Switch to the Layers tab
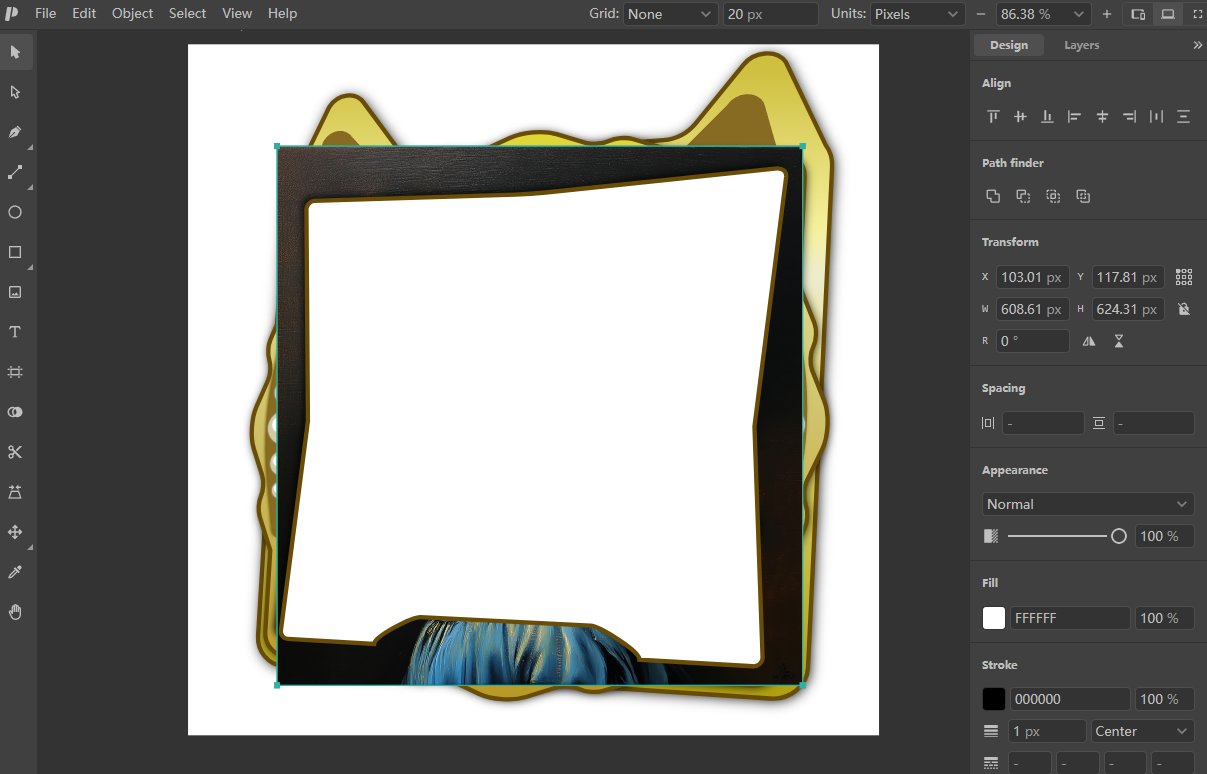1207x774 pixels. tap(1081, 45)
